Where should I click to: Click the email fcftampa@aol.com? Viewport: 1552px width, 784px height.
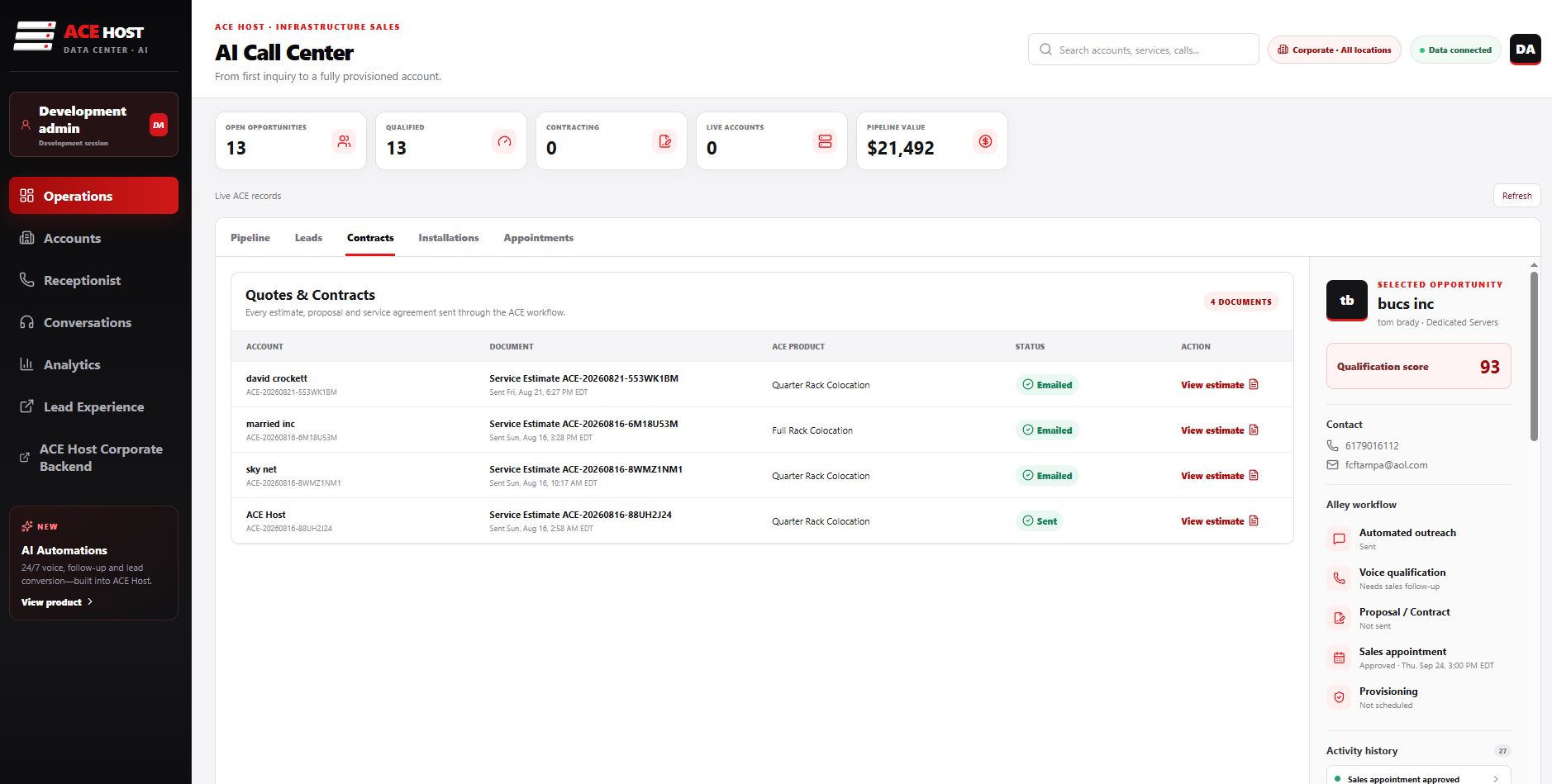1386,465
